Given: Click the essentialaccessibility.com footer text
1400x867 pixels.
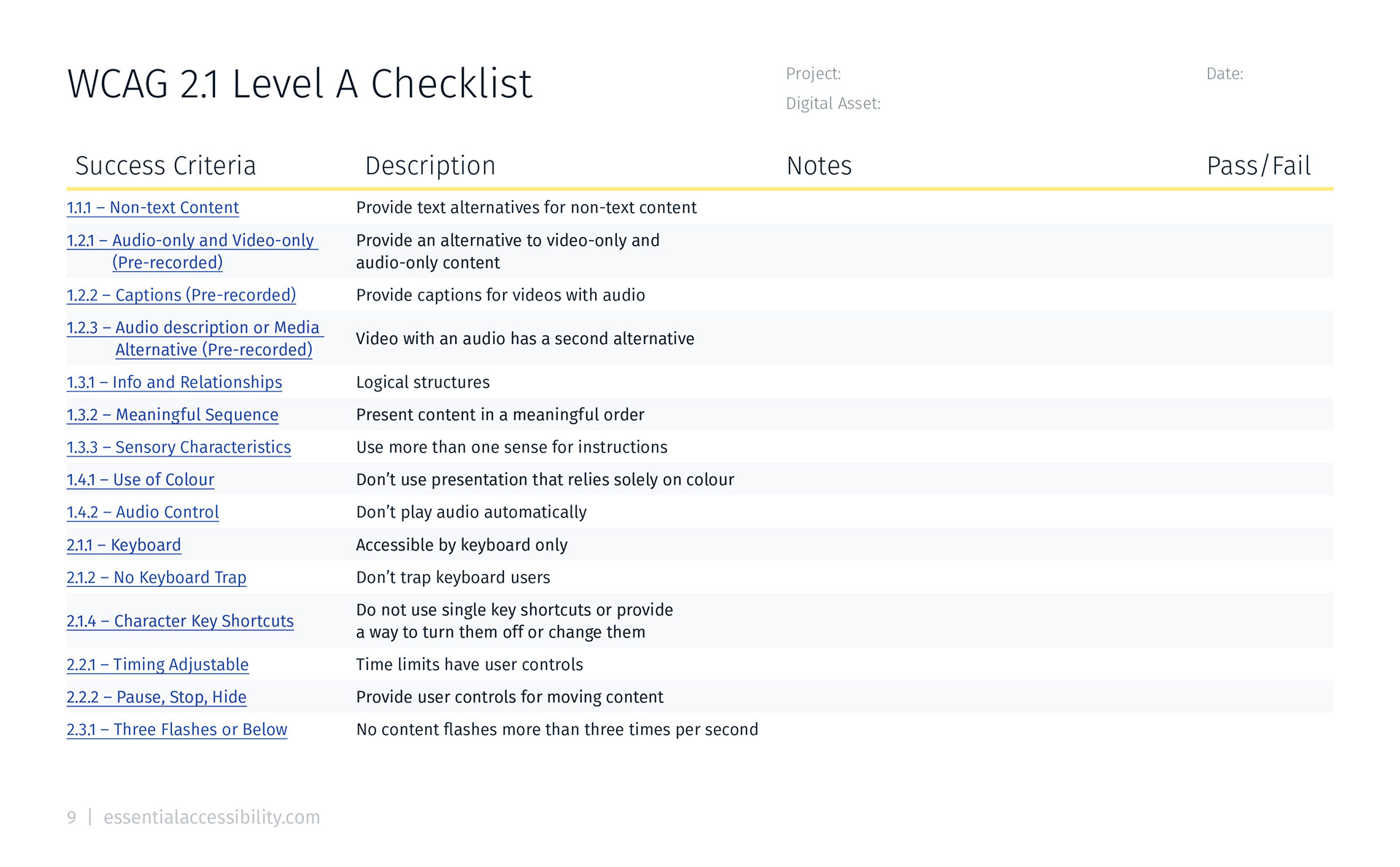Looking at the screenshot, I should click(211, 817).
